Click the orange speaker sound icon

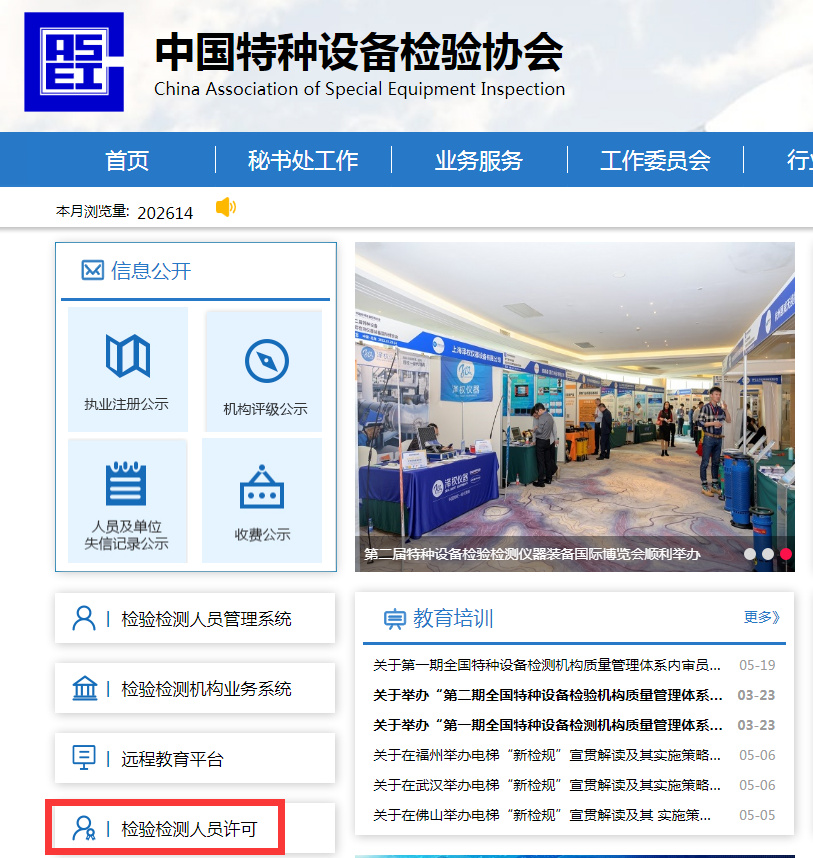click(225, 207)
